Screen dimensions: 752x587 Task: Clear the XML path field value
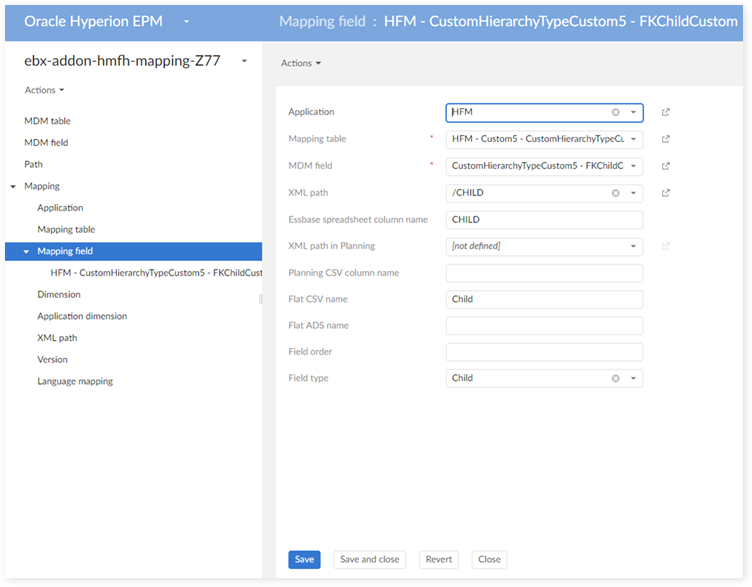[616, 193]
